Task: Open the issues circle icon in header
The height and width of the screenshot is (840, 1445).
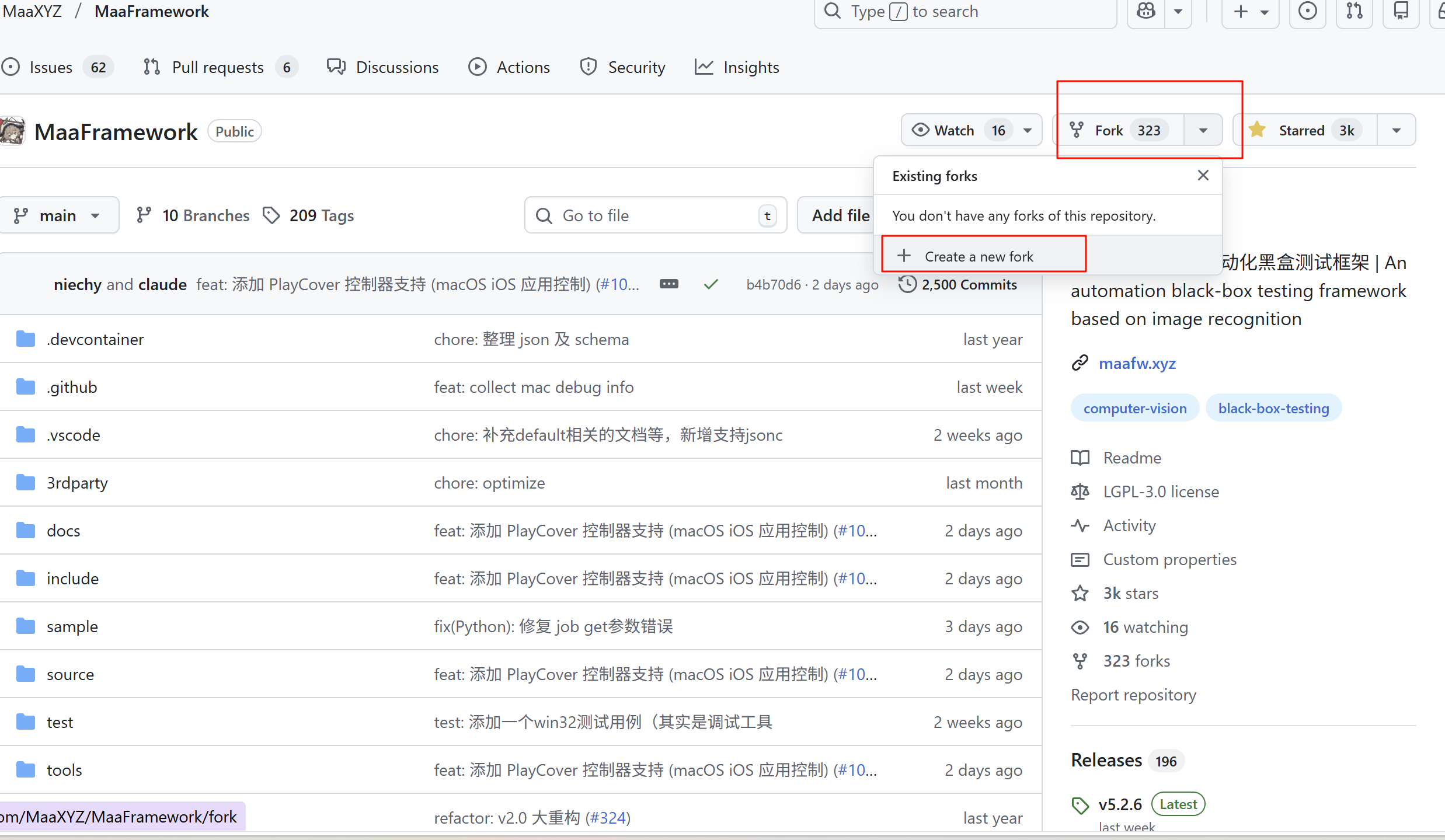Action: point(1307,11)
